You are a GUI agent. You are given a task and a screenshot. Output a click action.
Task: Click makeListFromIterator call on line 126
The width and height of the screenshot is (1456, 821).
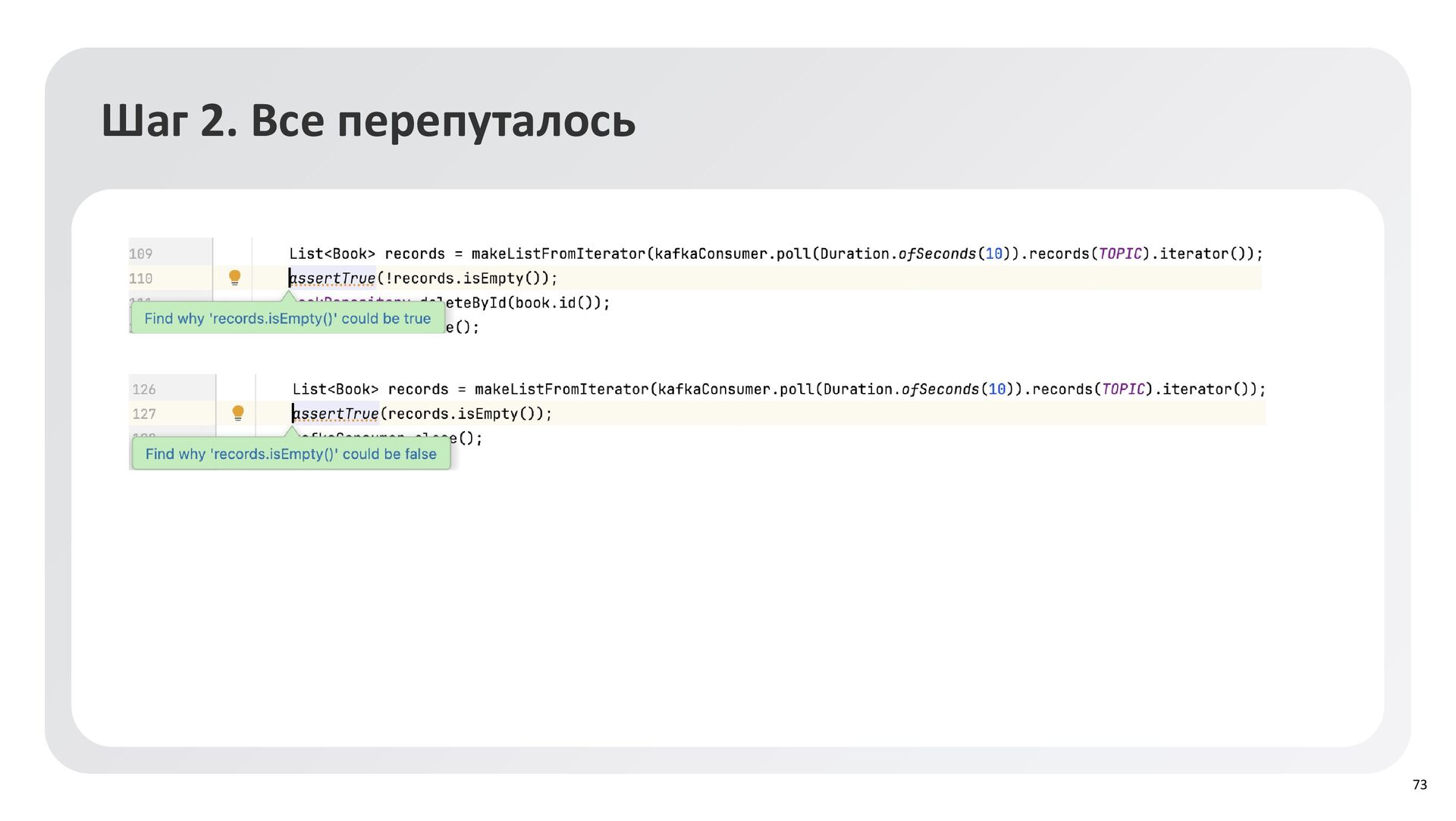(x=561, y=389)
